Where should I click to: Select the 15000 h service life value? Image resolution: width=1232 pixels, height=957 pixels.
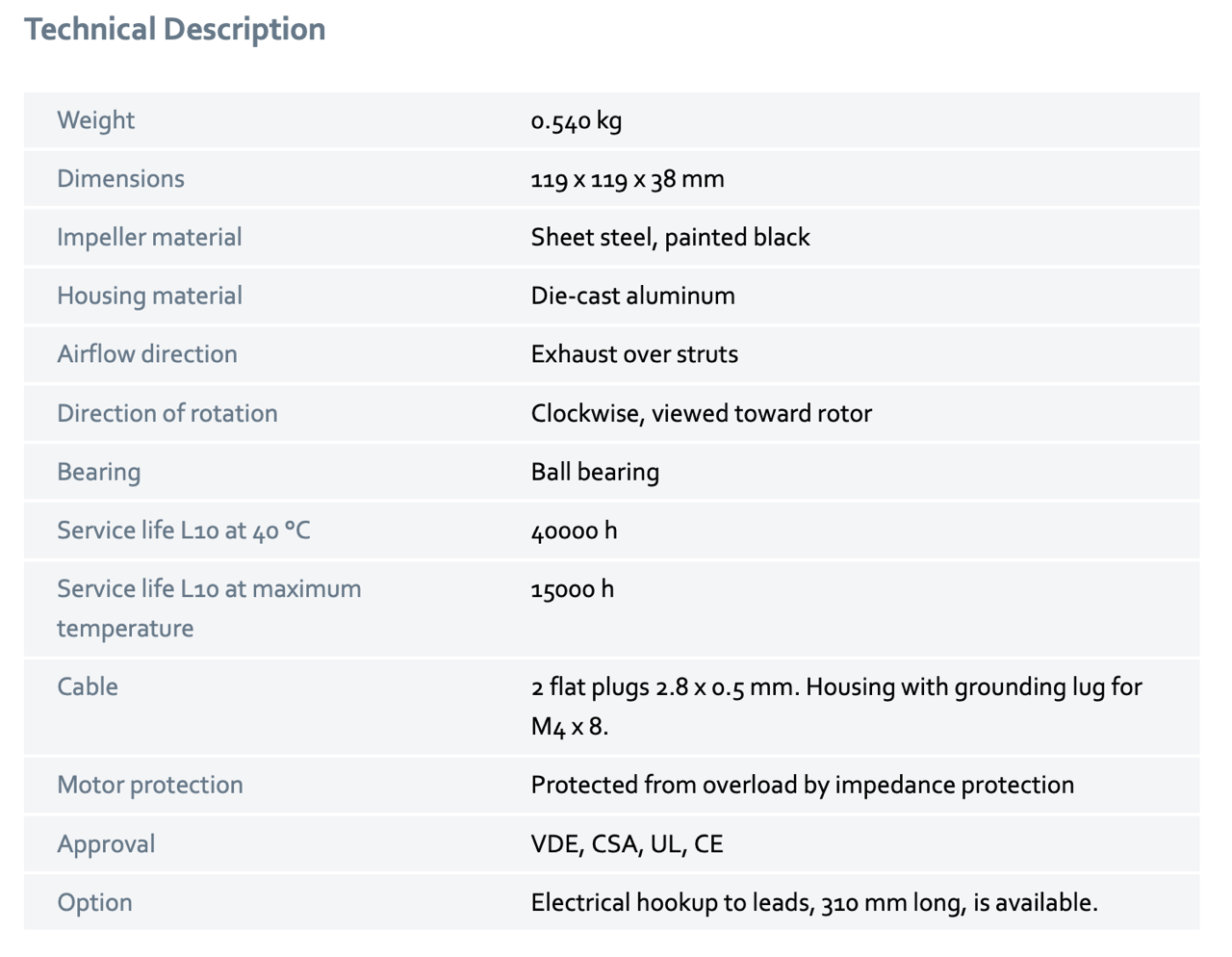[x=572, y=589]
